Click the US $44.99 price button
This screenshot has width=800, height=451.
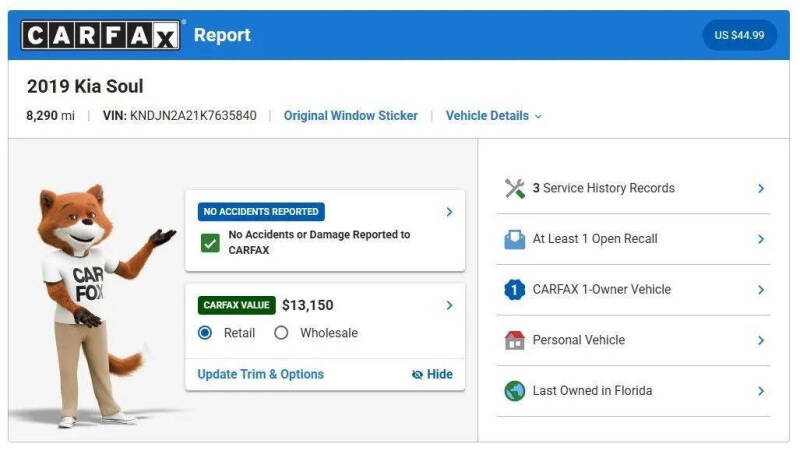pos(739,35)
